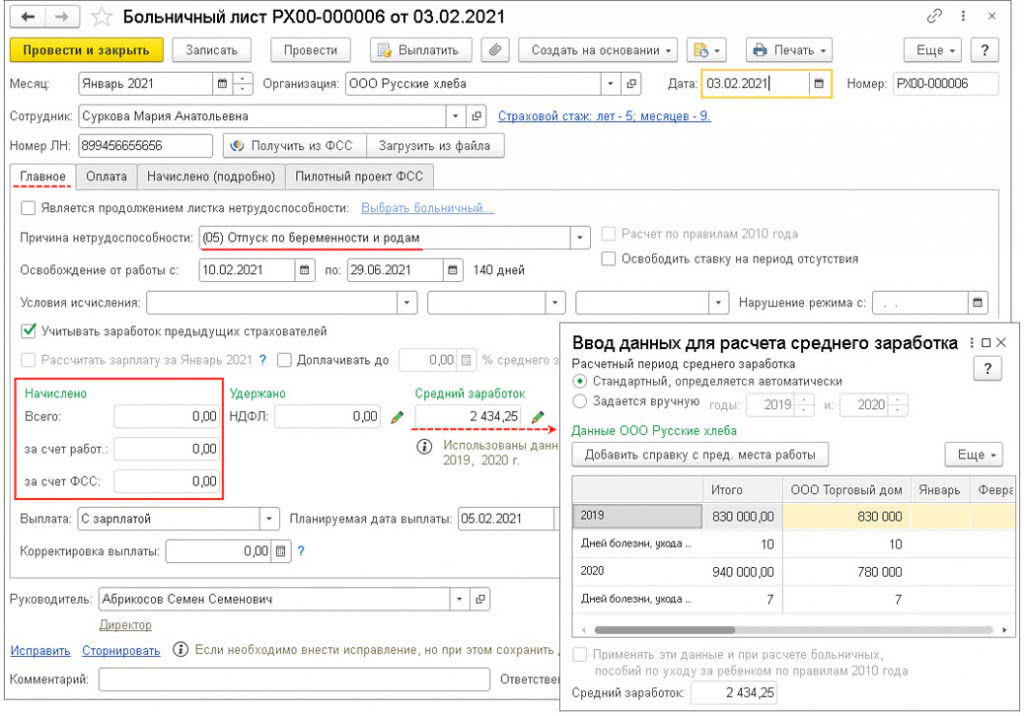Open the Выплата dropdown list
This screenshot has width=1024, height=716.
click(x=268, y=519)
